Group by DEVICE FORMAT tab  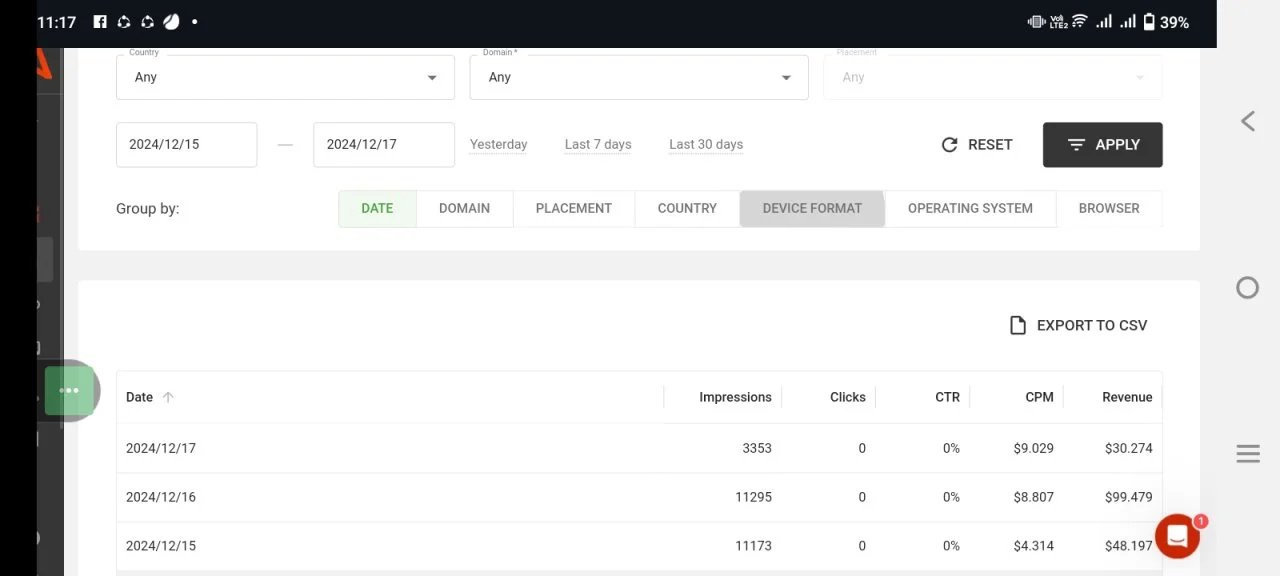coord(812,208)
